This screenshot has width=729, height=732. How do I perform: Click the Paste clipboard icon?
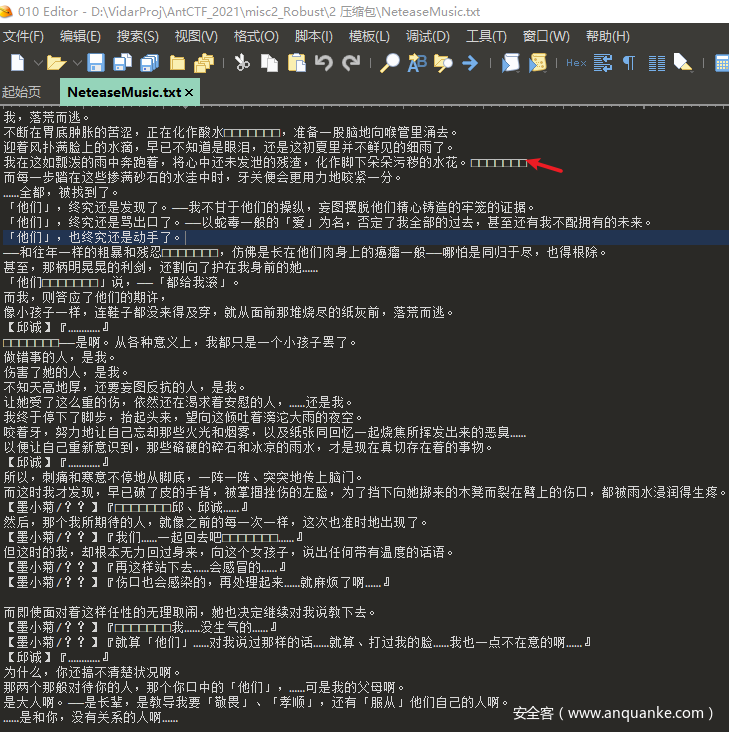(x=296, y=63)
